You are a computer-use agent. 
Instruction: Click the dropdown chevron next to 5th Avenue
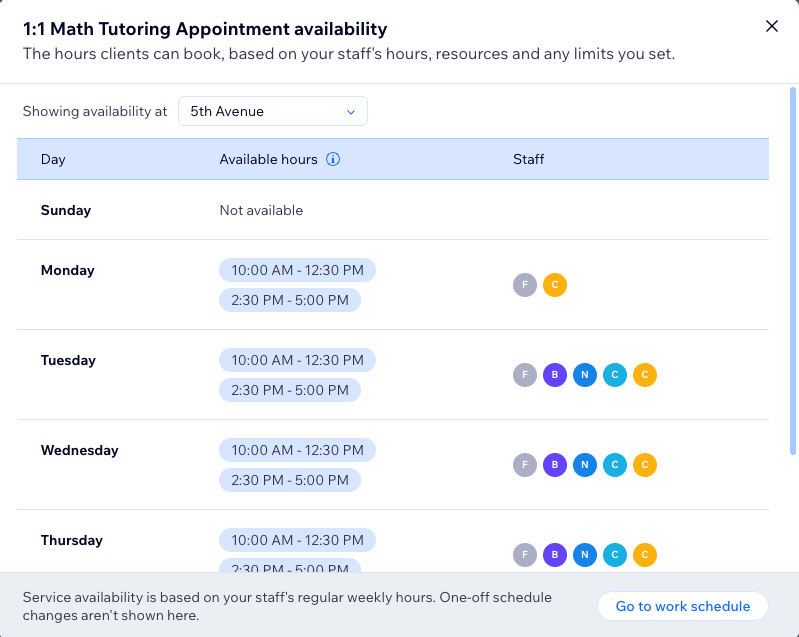[x=351, y=112]
